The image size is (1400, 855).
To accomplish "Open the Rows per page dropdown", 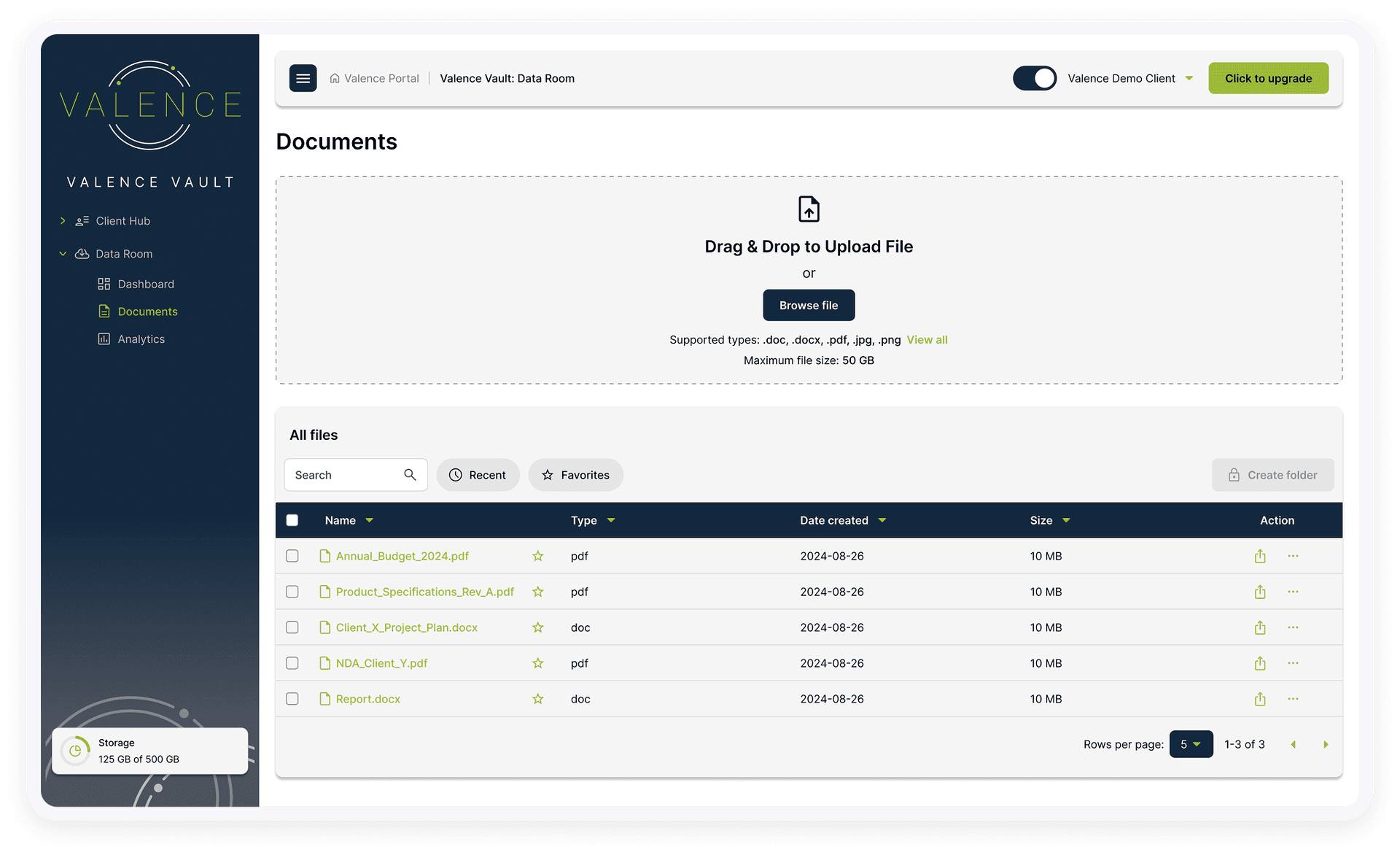I will coord(1191,744).
